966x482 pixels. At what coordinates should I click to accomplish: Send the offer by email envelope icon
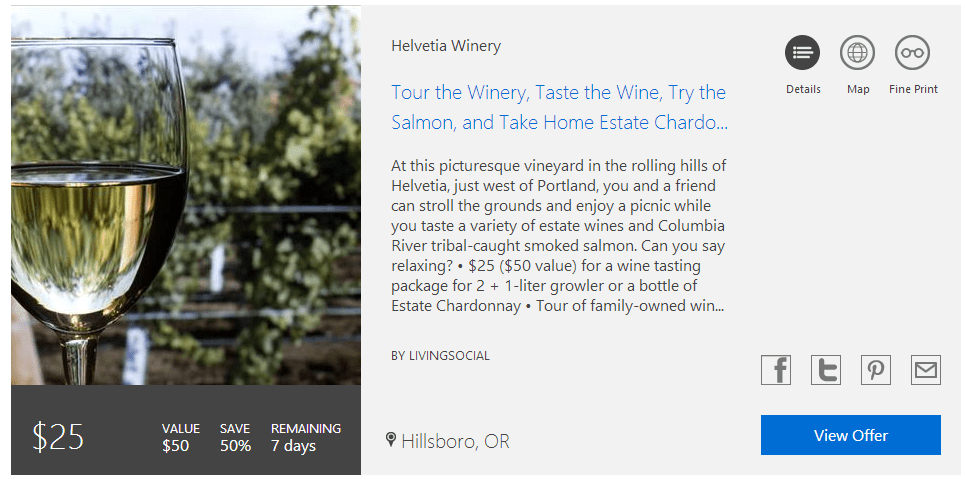(926, 370)
